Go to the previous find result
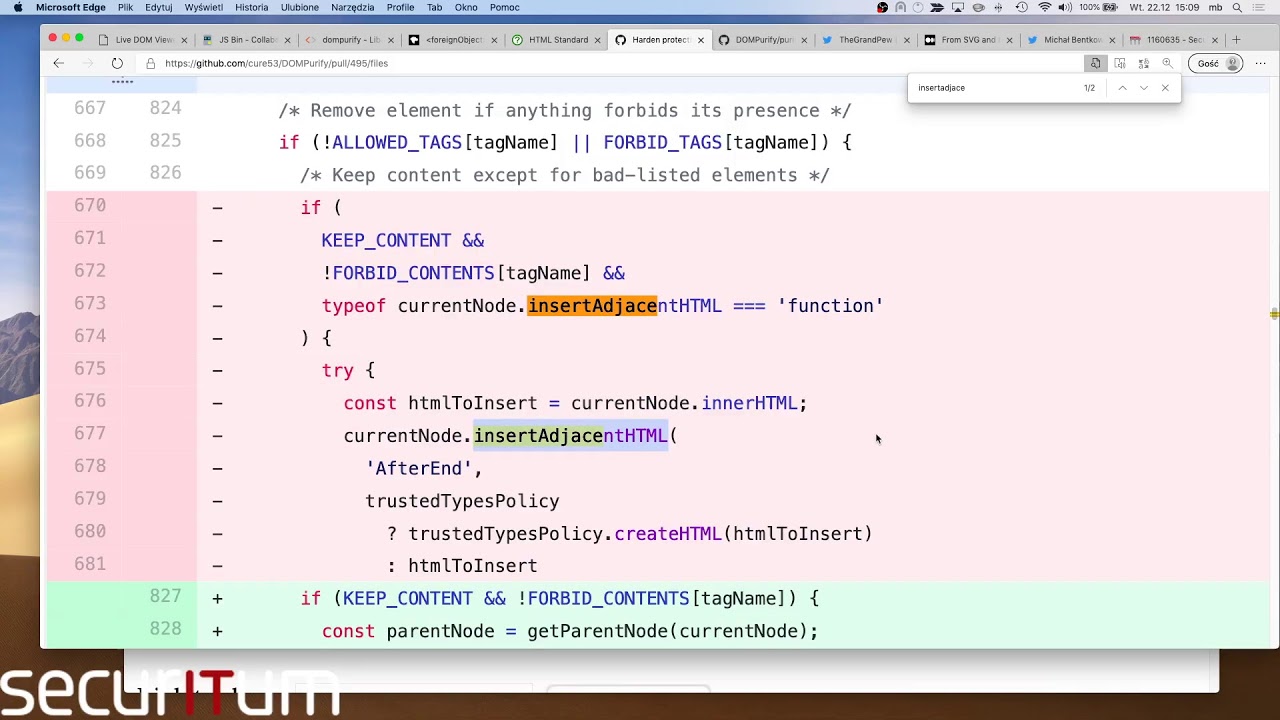The height and width of the screenshot is (720, 1280). (x=1122, y=88)
